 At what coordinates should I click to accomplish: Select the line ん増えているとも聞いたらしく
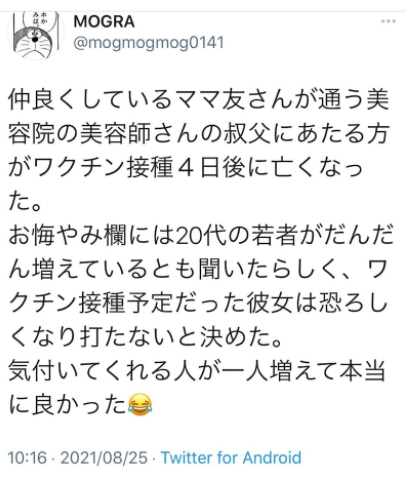point(198,269)
